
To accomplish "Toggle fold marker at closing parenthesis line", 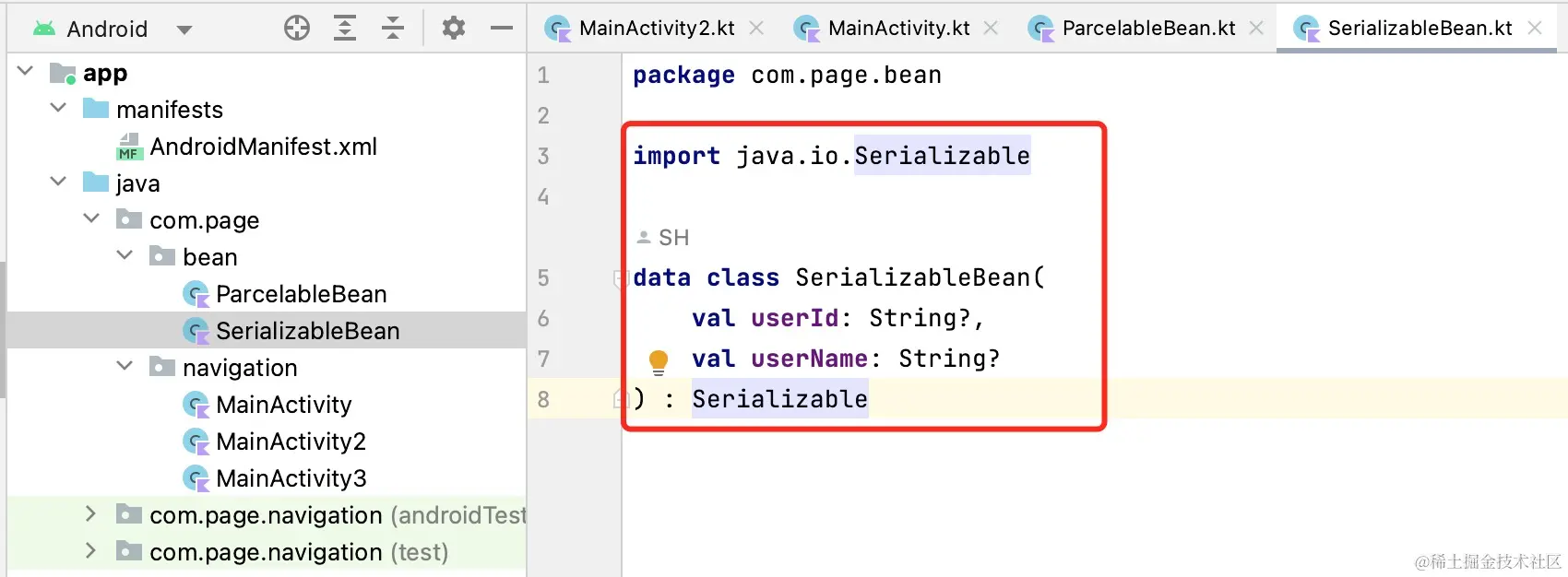I will [620, 399].
